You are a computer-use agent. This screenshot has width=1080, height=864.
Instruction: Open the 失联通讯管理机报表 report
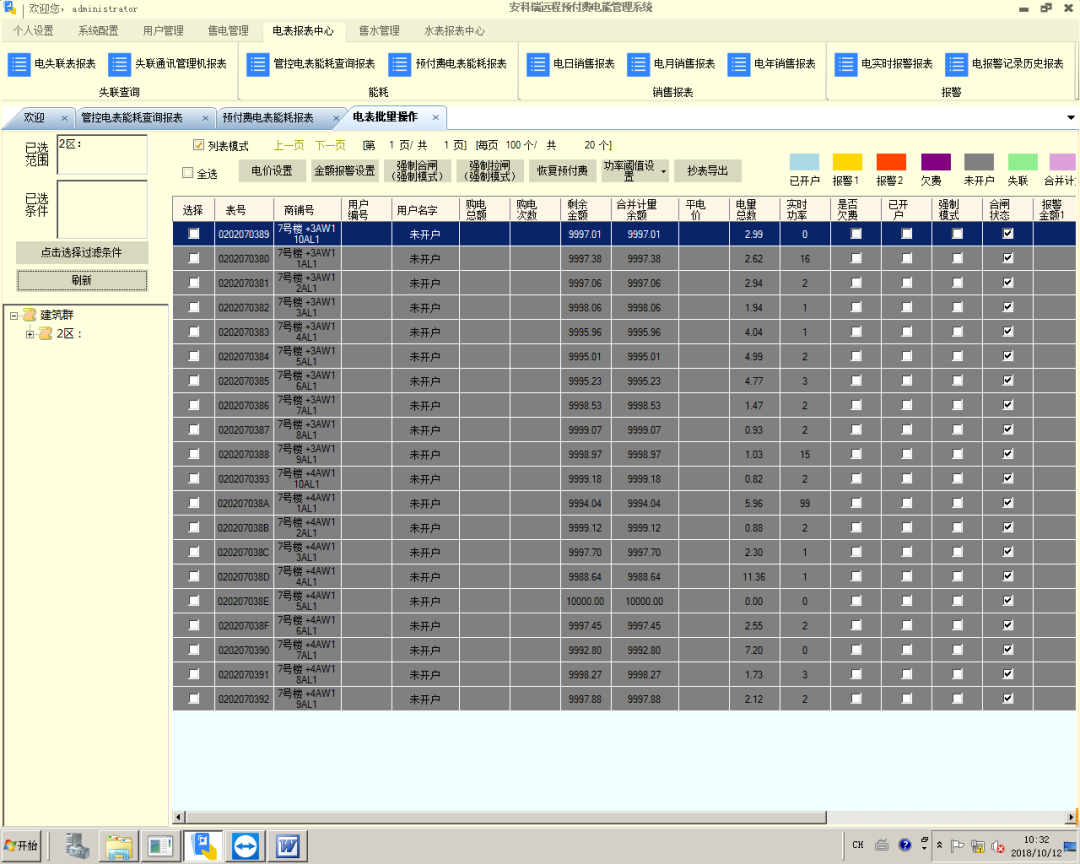click(165, 64)
